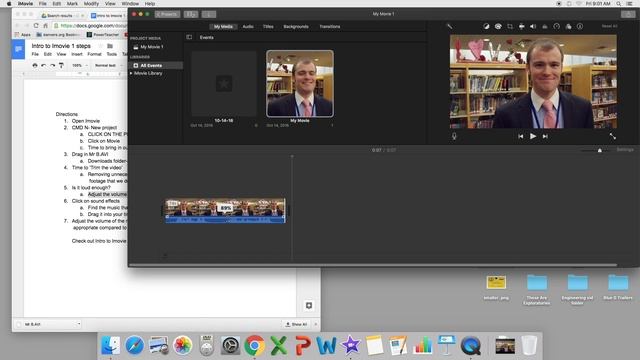
Task: Open the speed adjustment speedometer icon
Action: [556, 27]
